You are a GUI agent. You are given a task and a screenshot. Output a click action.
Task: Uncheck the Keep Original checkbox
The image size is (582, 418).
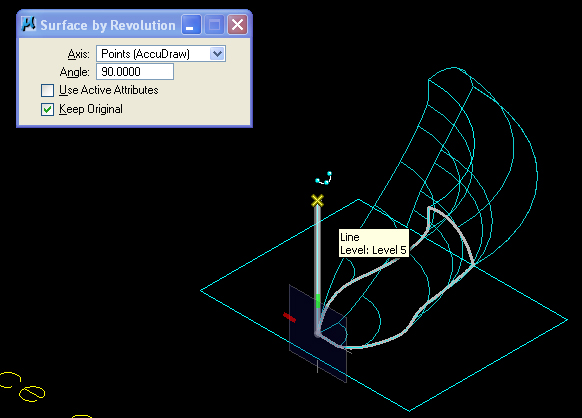(x=48, y=110)
